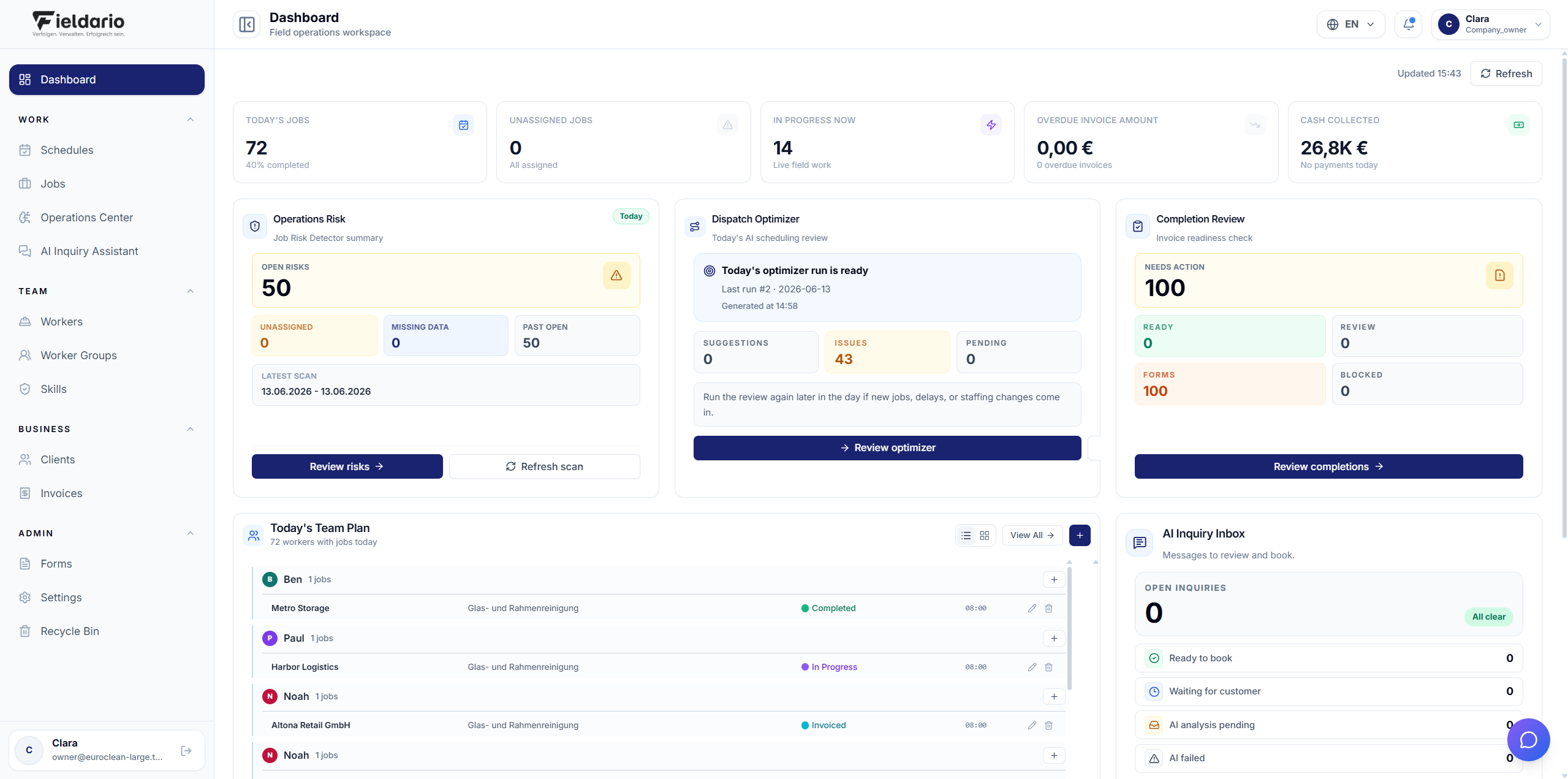Click the Forms 100 tile
This screenshot has width=1568, height=779.
coord(1230,384)
